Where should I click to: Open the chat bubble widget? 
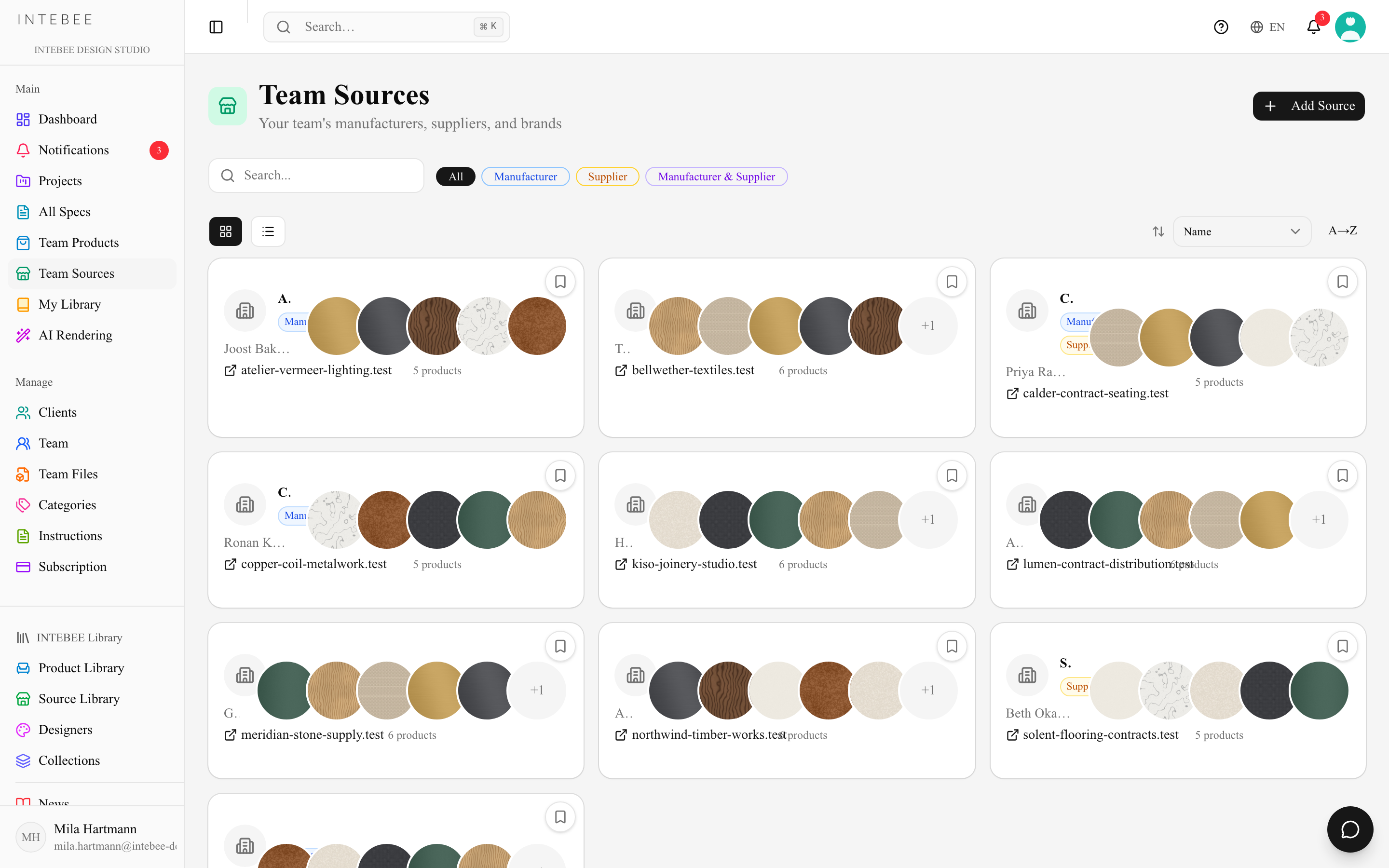click(1350, 829)
